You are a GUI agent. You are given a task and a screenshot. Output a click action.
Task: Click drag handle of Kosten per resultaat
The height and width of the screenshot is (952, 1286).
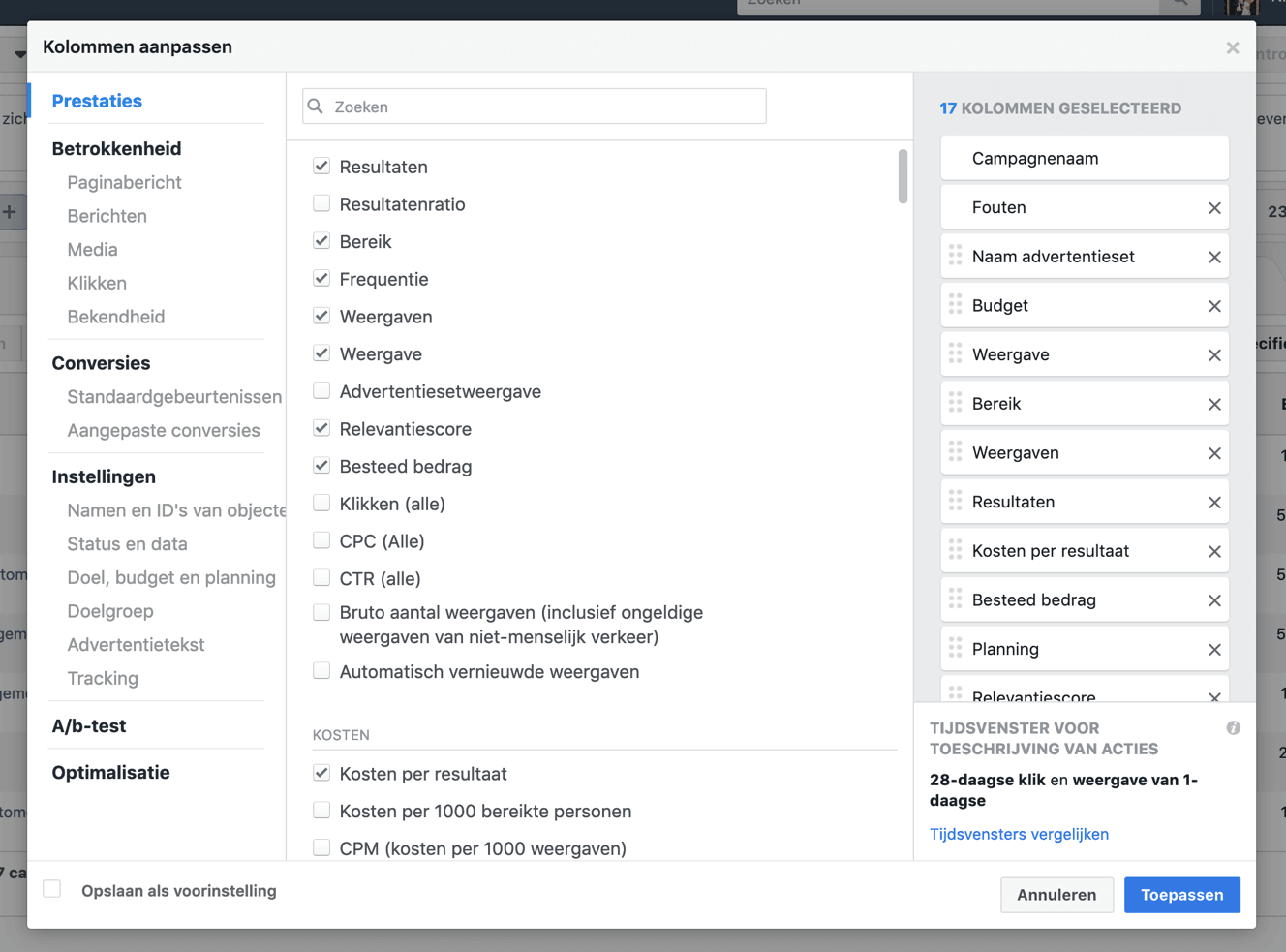(x=956, y=549)
